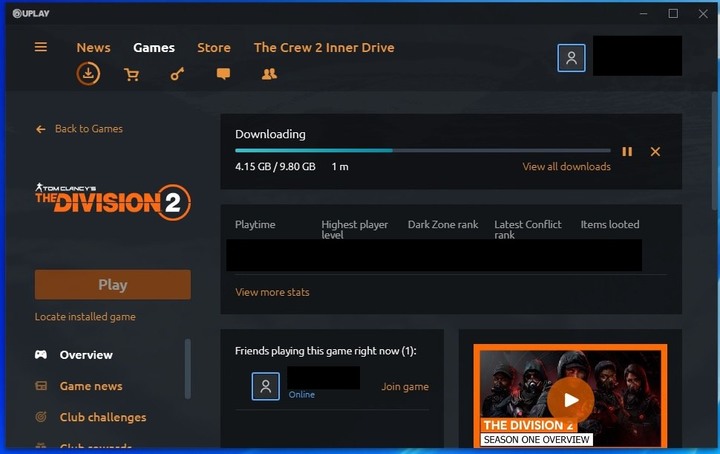Open the downloads icon in the toolbar

(x=88, y=74)
